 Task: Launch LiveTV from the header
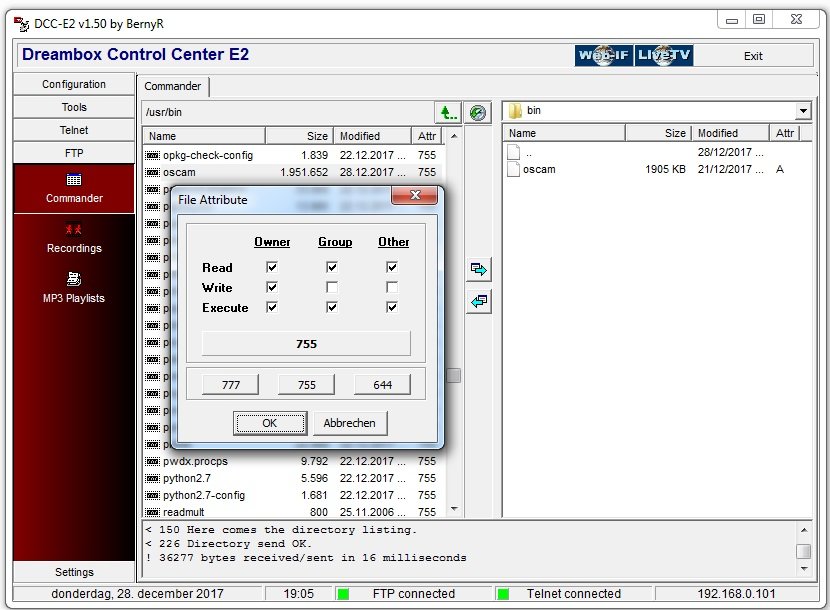pyautogui.click(x=664, y=56)
